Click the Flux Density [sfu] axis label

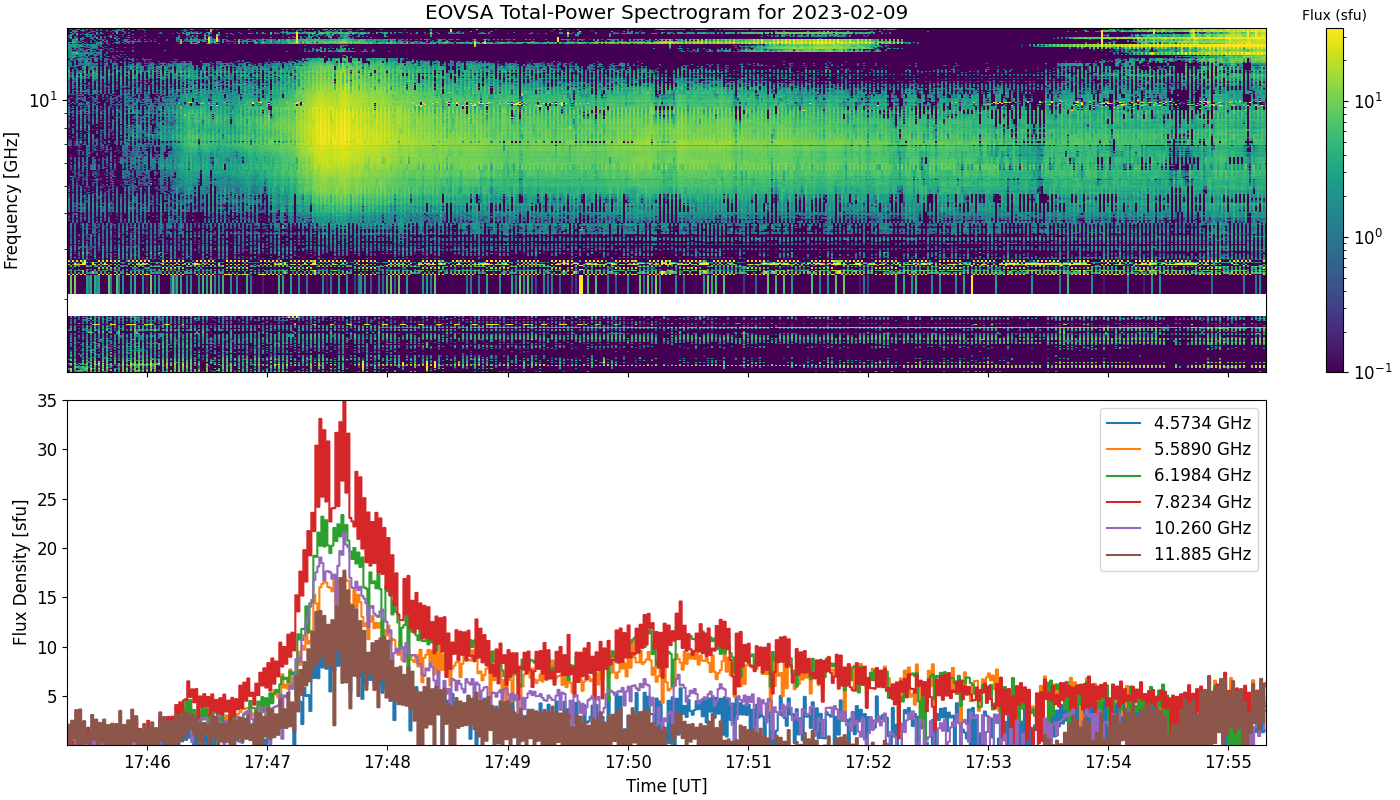point(20,573)
